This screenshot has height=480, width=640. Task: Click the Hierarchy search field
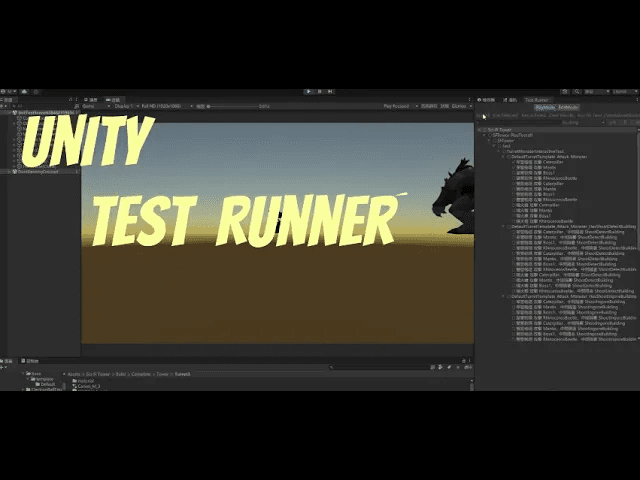tap(44, 106)
